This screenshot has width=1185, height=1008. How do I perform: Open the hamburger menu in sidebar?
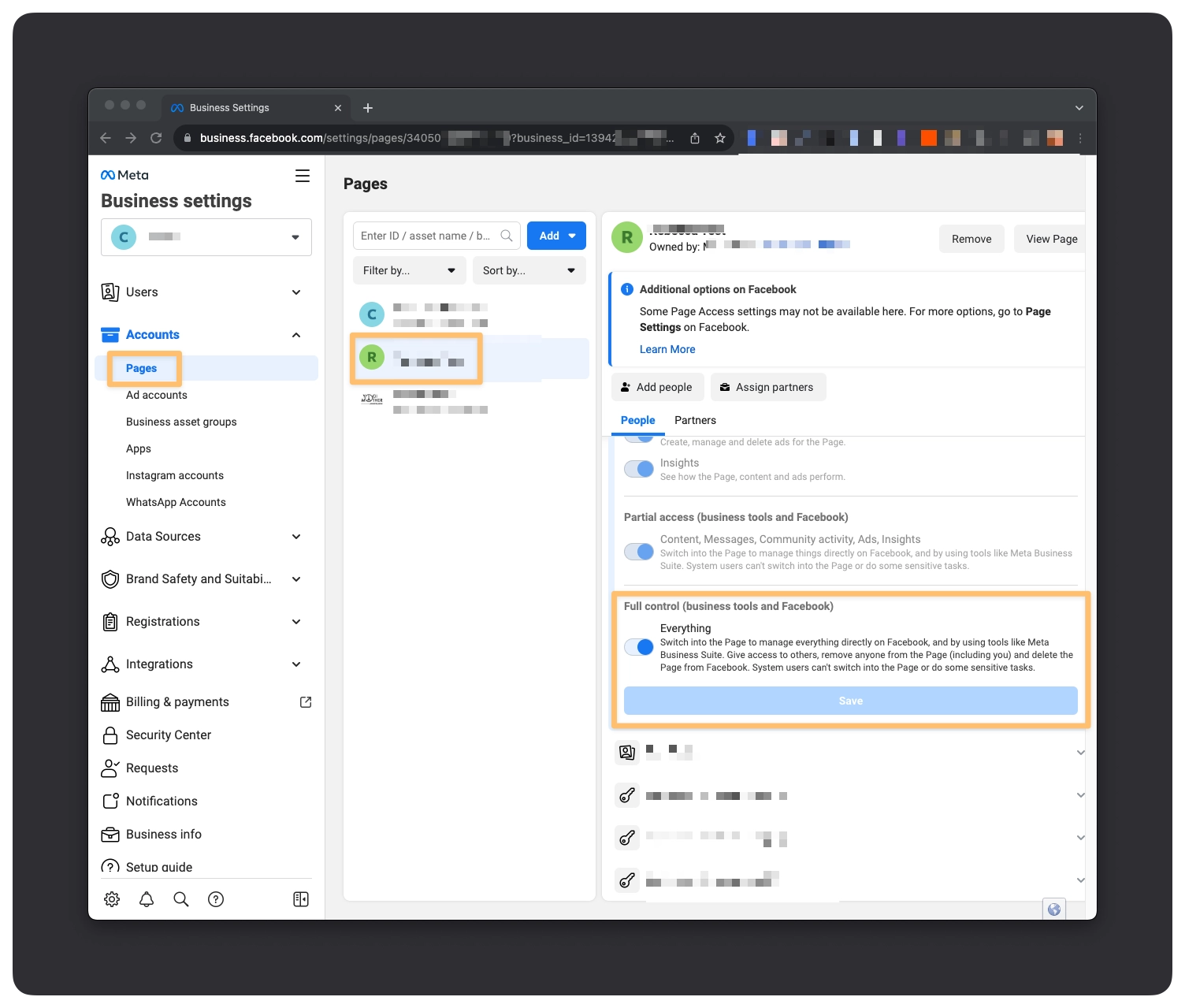(303, 176)
